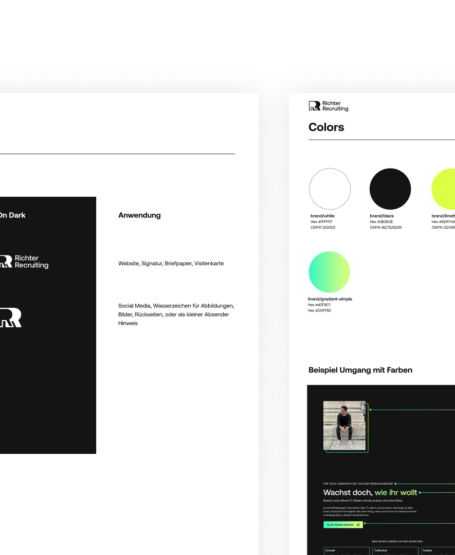Click the green gradient call-to-action button in mockup

point(343,525)
